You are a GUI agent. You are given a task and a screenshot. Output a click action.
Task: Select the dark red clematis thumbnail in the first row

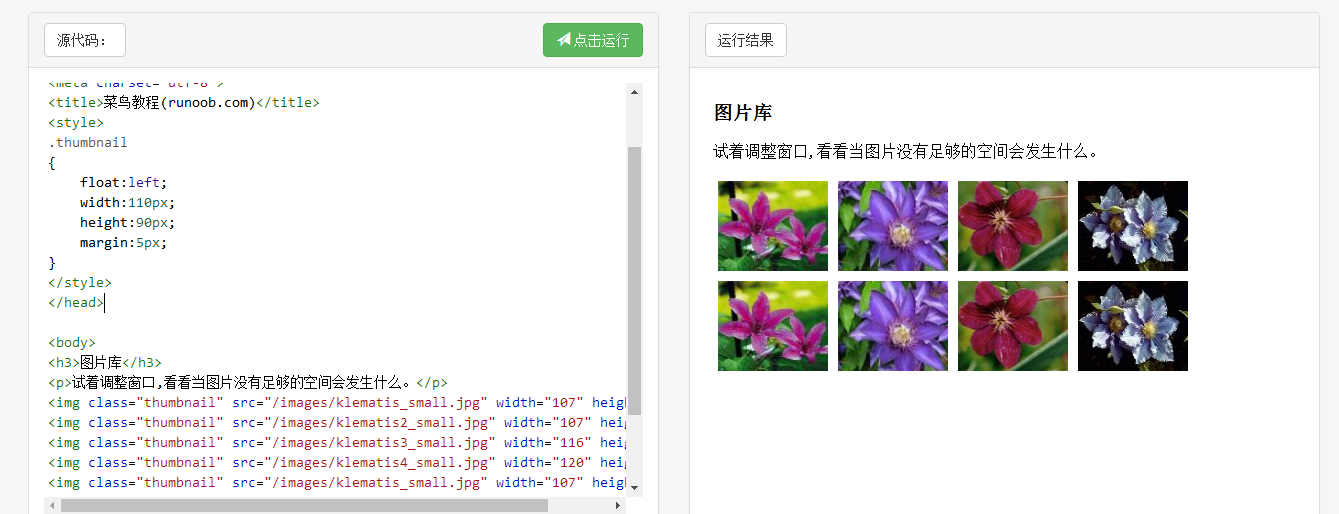tap(1013, 226)
